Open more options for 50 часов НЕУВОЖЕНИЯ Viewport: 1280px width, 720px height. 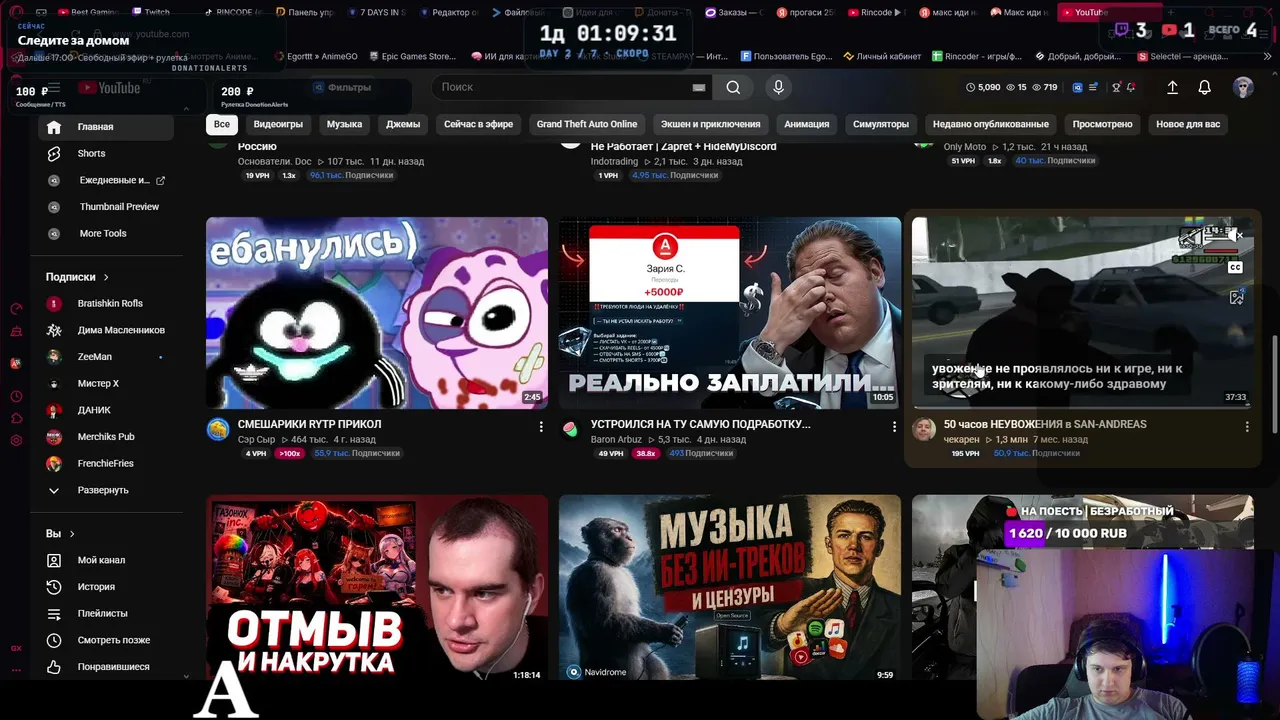coord(1247,427)
